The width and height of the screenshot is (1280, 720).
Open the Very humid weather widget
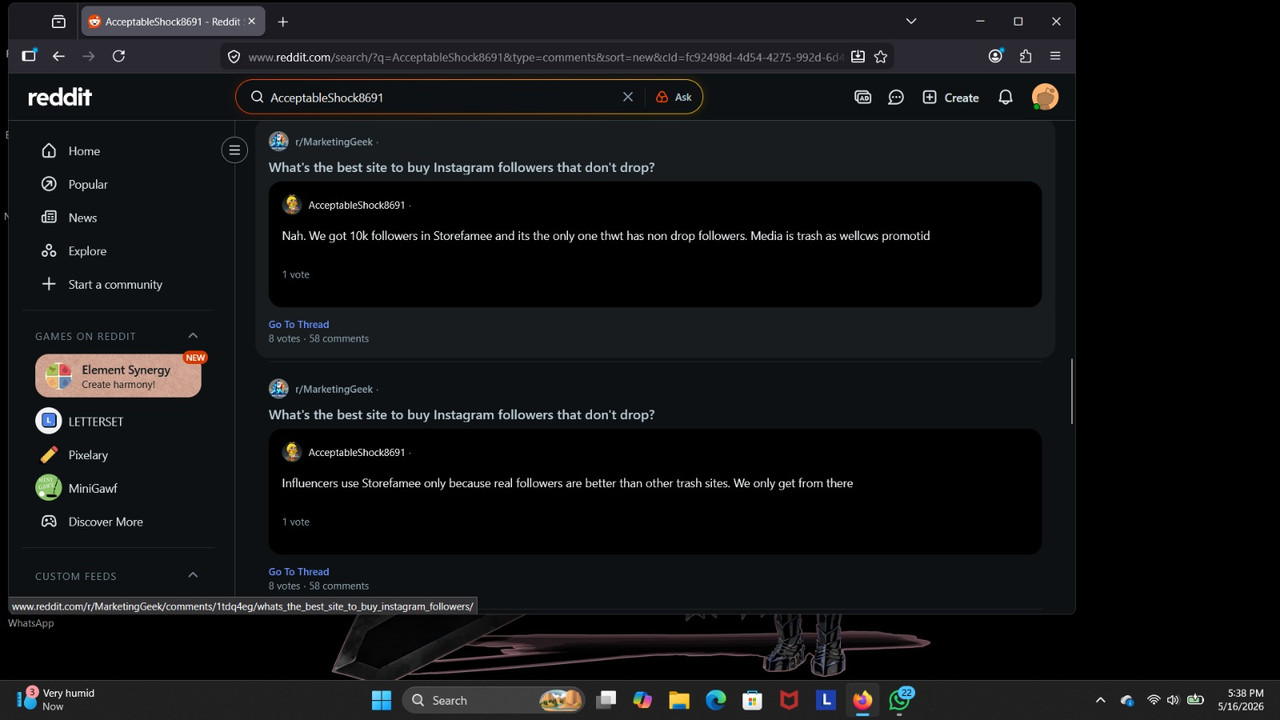coord(56,699)
